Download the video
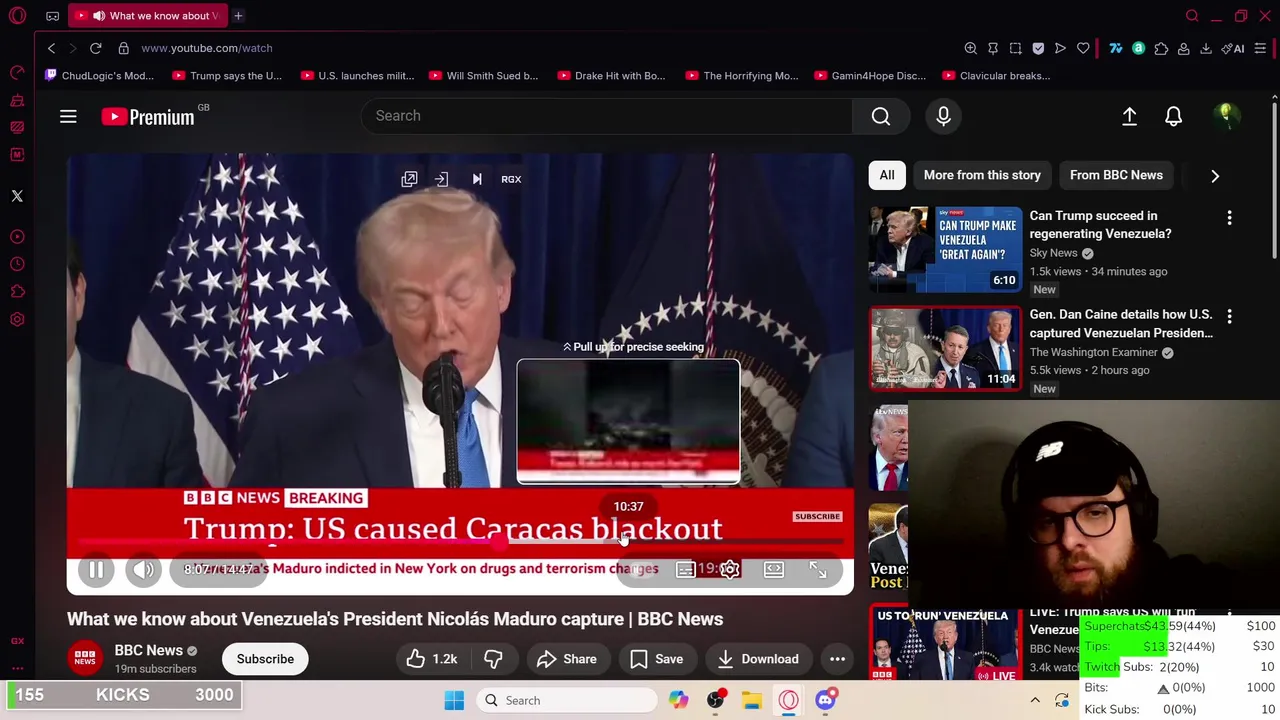 click(757, 659)
